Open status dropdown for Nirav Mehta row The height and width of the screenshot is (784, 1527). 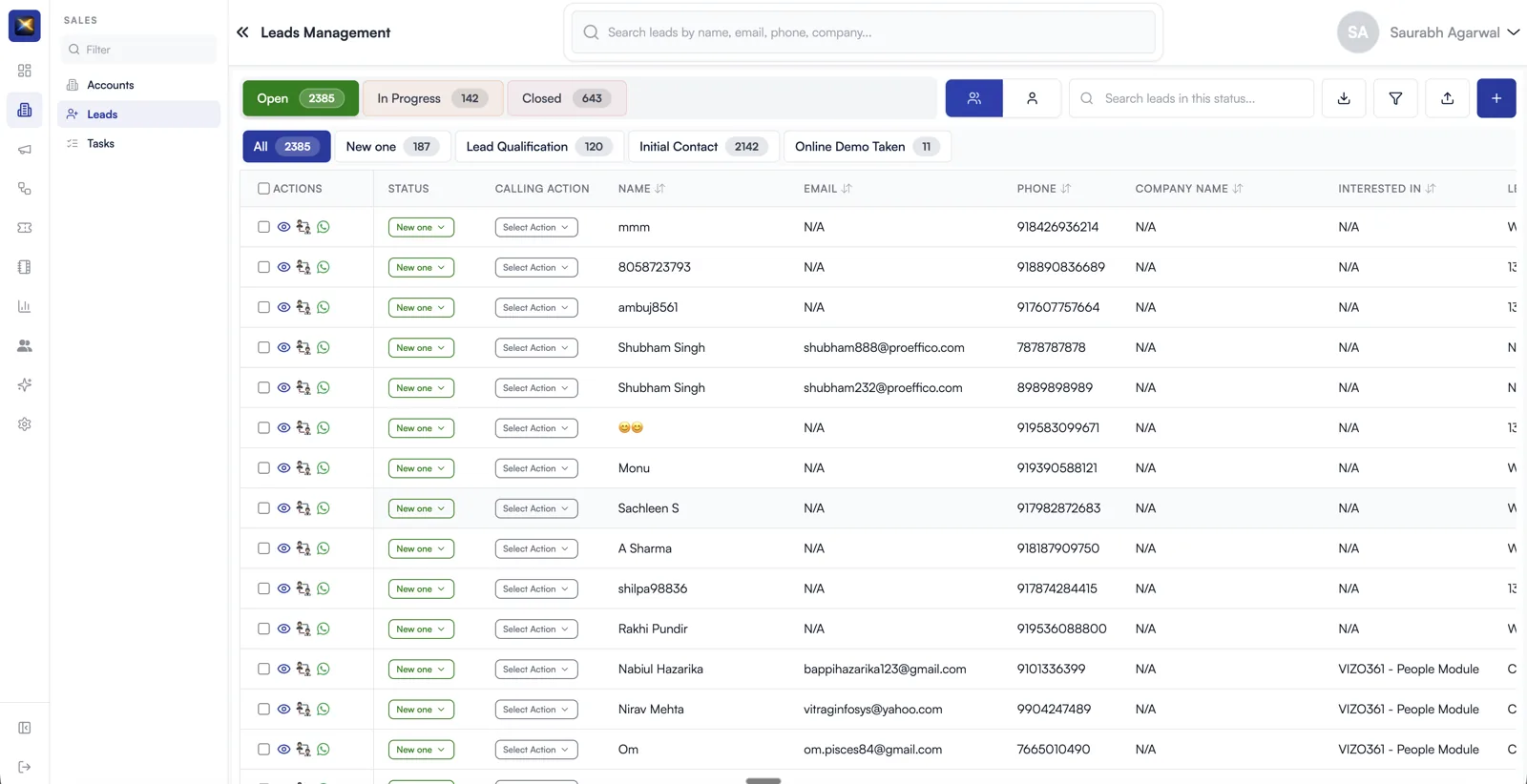[x=421, y=710]
